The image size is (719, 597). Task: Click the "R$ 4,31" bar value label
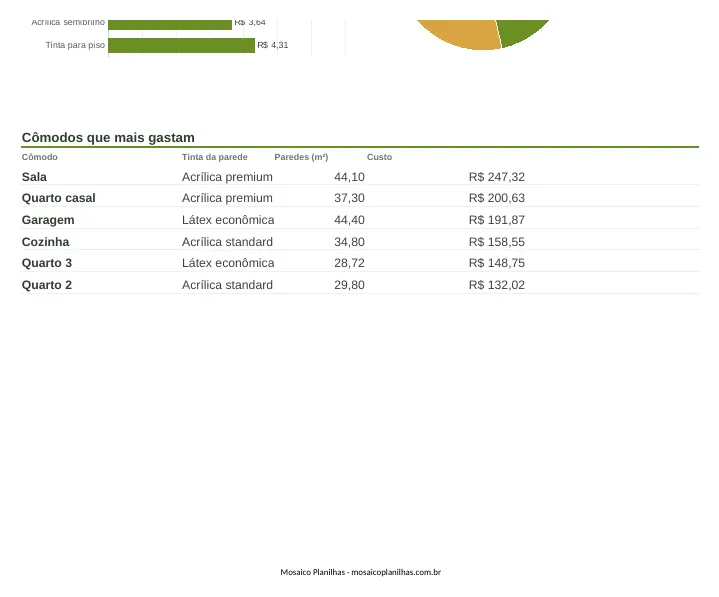pos(273,45)
